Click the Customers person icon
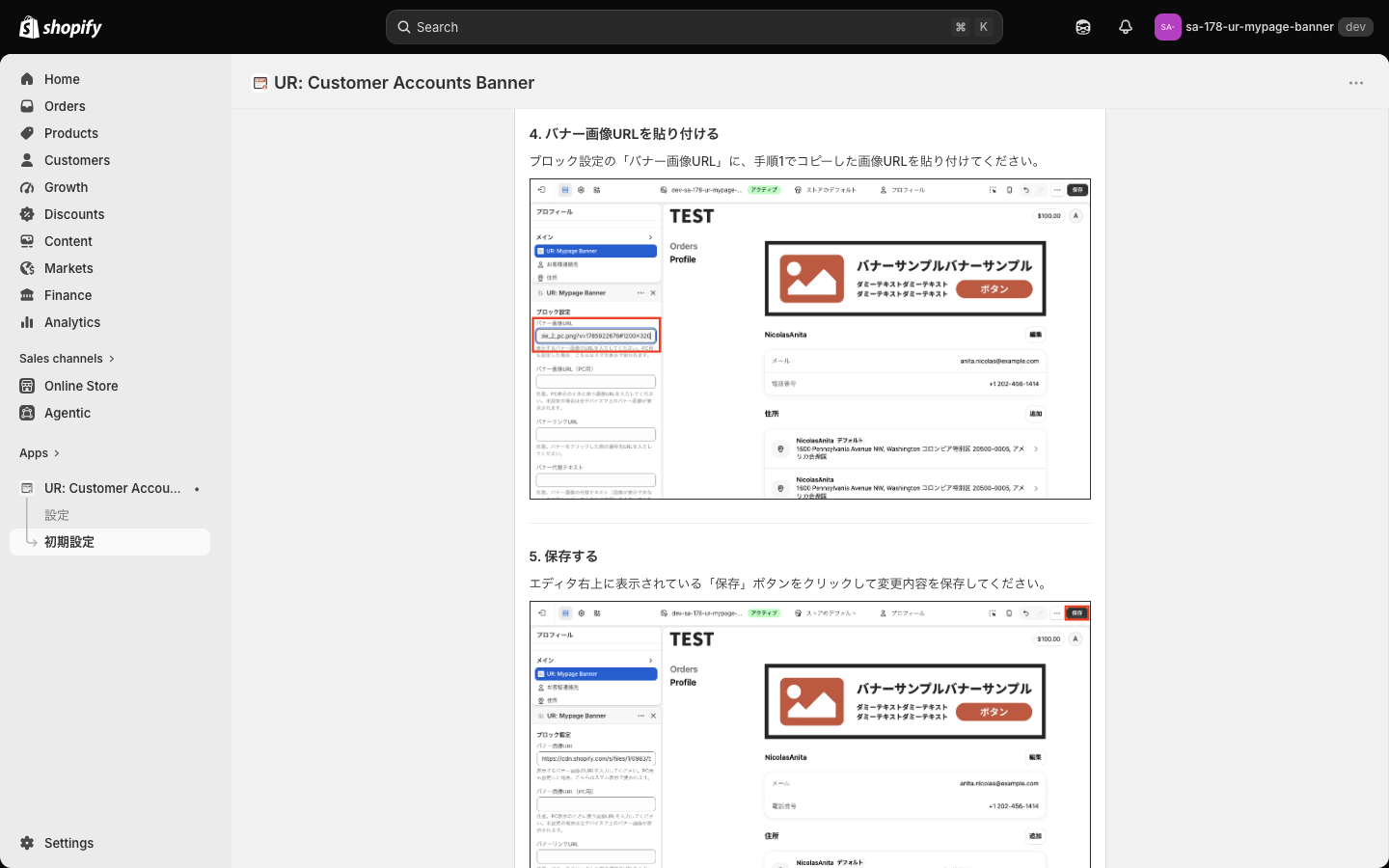This screenshot has width=1389, height=868. pyautogui.click(x=27, y=160)
